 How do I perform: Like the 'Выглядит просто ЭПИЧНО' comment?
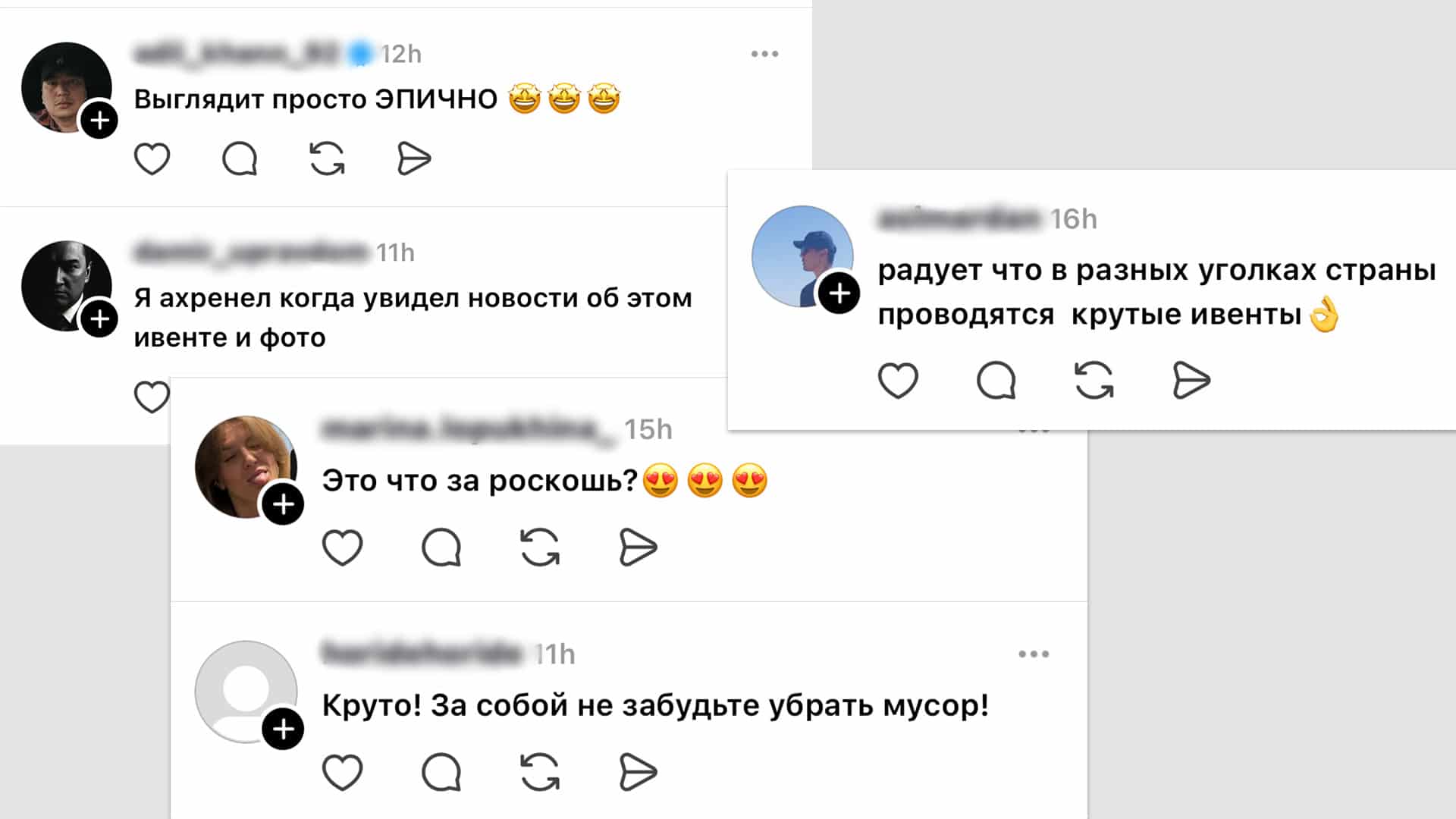coord(152,159)
